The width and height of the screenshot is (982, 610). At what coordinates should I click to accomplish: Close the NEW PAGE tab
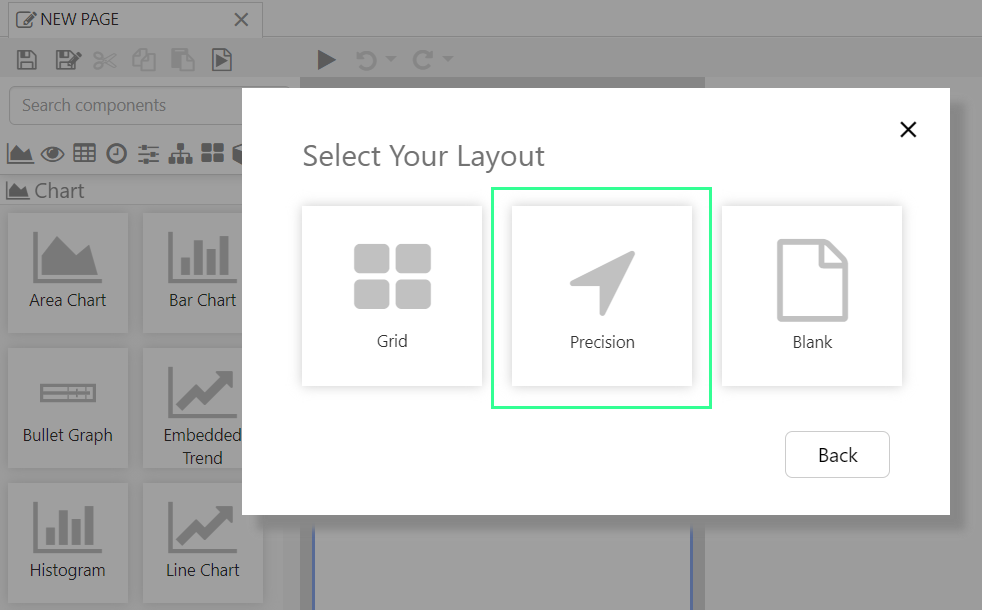tap(241, 20)
